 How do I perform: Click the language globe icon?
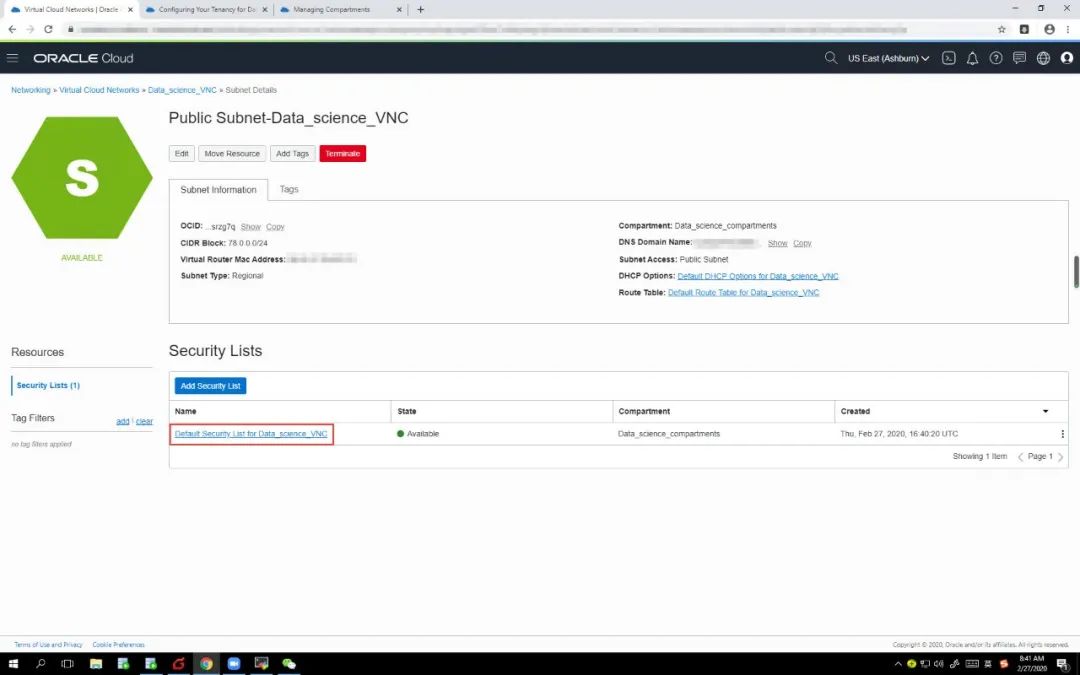(1043, 58)
